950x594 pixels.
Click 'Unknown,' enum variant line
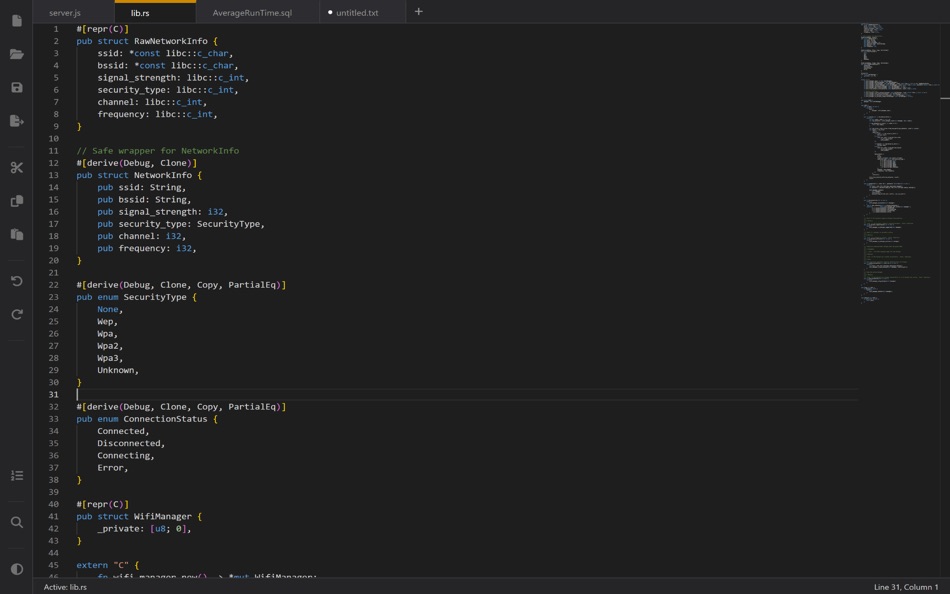118,370
